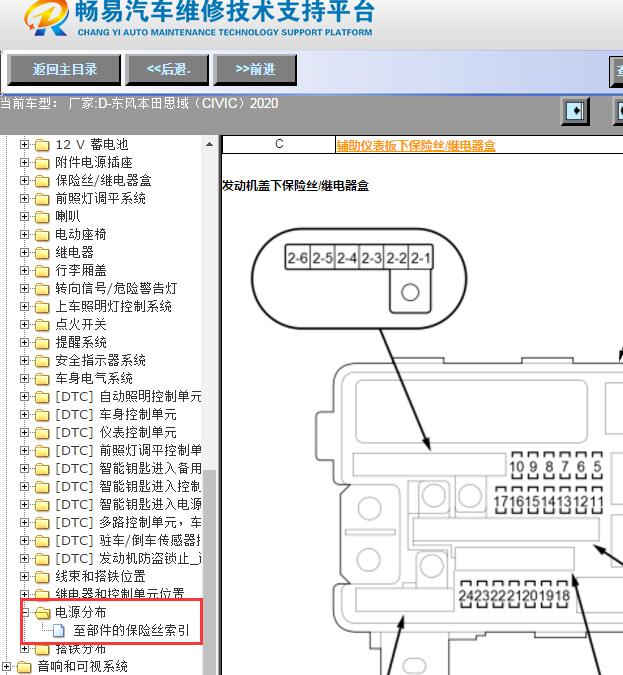The image size is (623, 675).
Task: Click the [DTC] 智能钥匙进入控制 folder icon
Action: click(42, 487)
